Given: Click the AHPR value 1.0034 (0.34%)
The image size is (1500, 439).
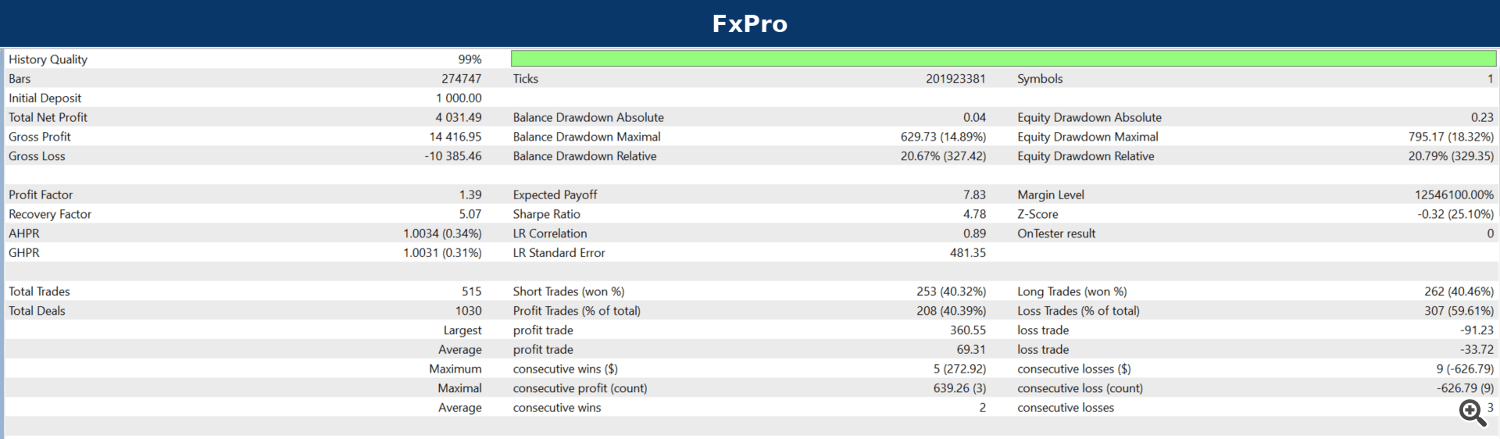Looking at the screenshot, I should click(x=442, y=233).
